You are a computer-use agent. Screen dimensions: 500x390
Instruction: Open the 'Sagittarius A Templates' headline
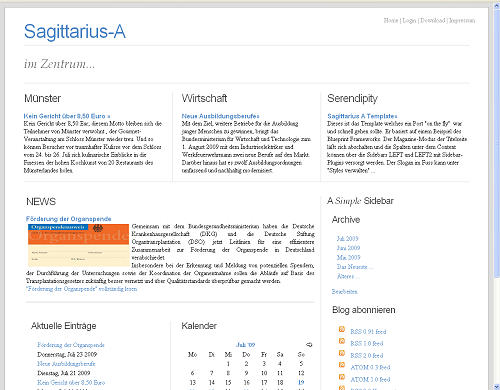(362, 116)
